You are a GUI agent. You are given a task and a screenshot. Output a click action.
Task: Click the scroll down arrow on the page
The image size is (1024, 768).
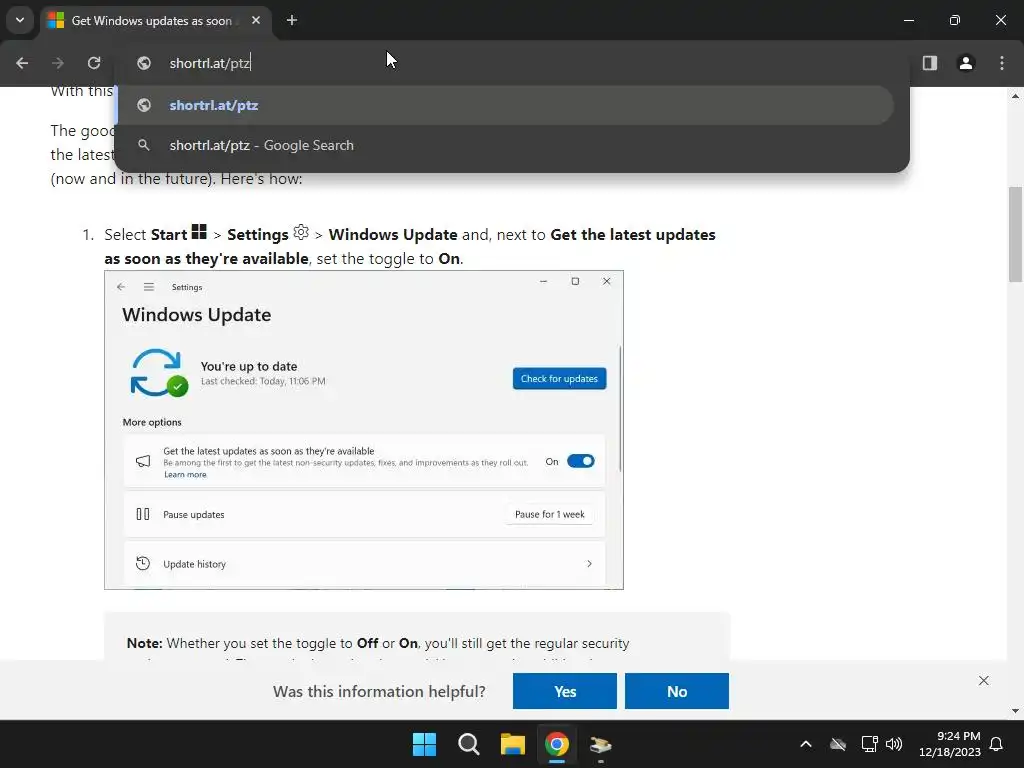pyautogui.click(x=1015, y=711)
